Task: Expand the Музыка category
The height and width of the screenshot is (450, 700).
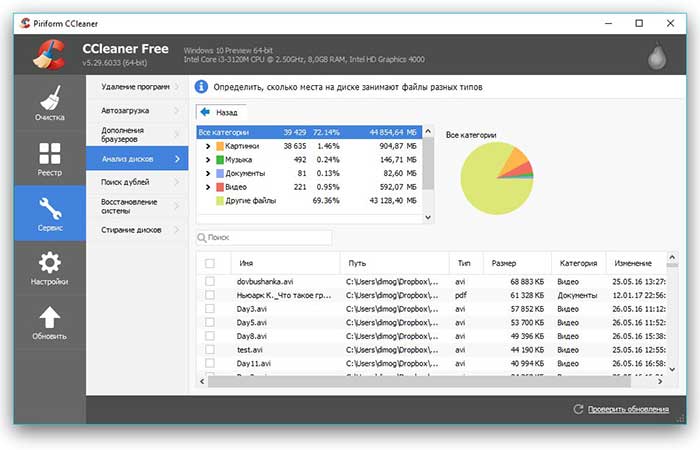Action: point(208,159)
